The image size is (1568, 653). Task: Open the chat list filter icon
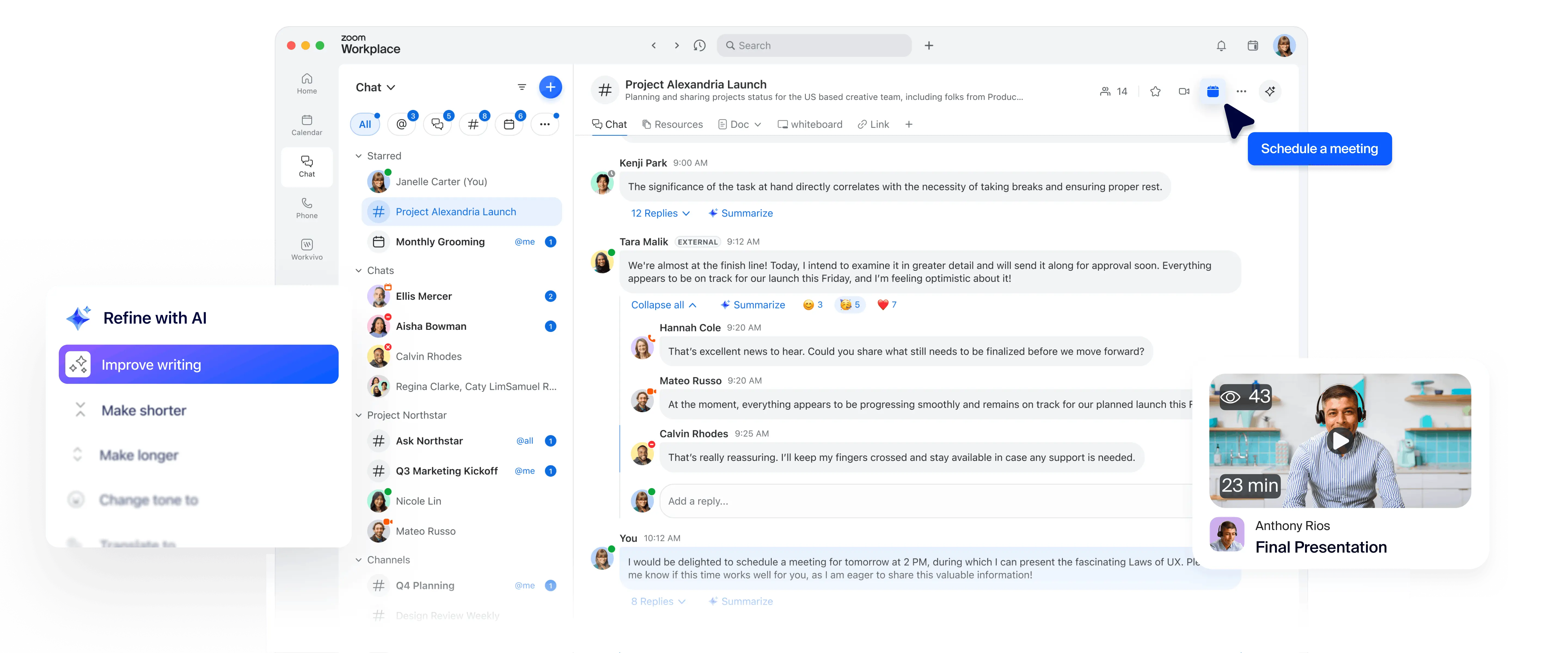(522, 88)
